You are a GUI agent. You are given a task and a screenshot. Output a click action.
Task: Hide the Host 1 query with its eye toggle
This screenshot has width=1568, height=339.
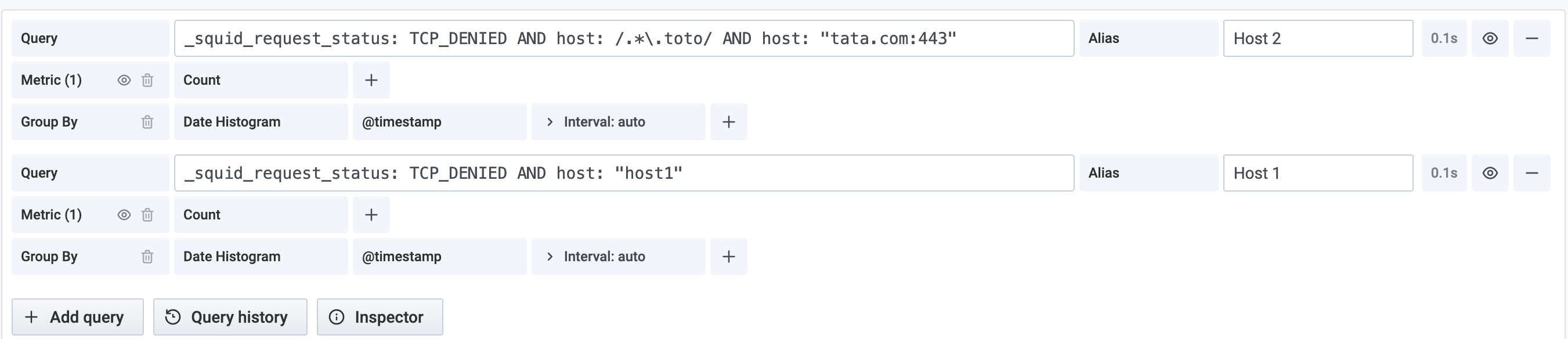point(1490,173)
